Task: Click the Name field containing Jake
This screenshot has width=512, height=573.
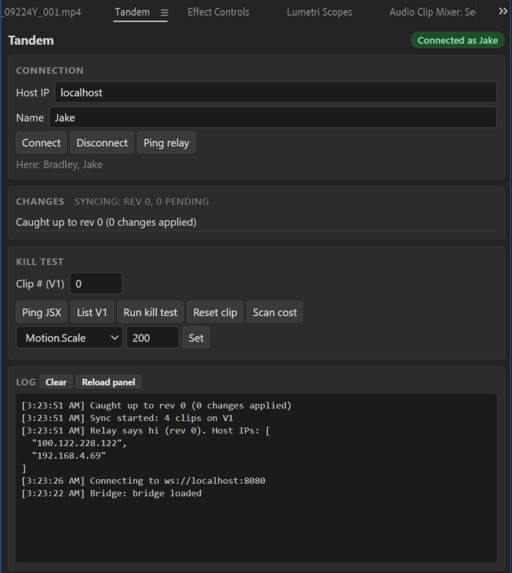Action: 273,117
